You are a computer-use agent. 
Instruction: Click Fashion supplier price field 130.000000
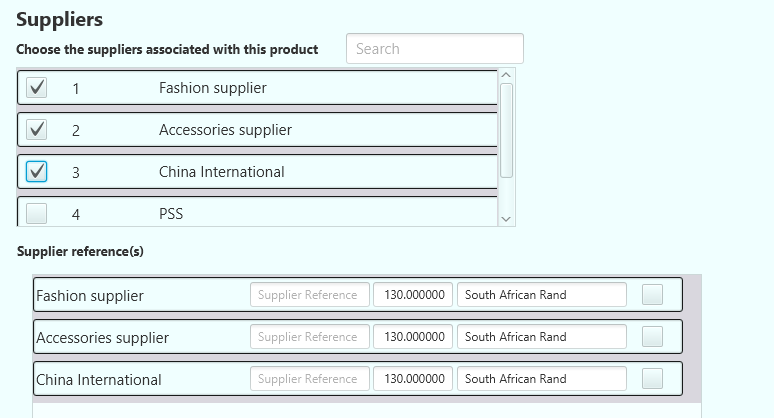pos(413,295)
